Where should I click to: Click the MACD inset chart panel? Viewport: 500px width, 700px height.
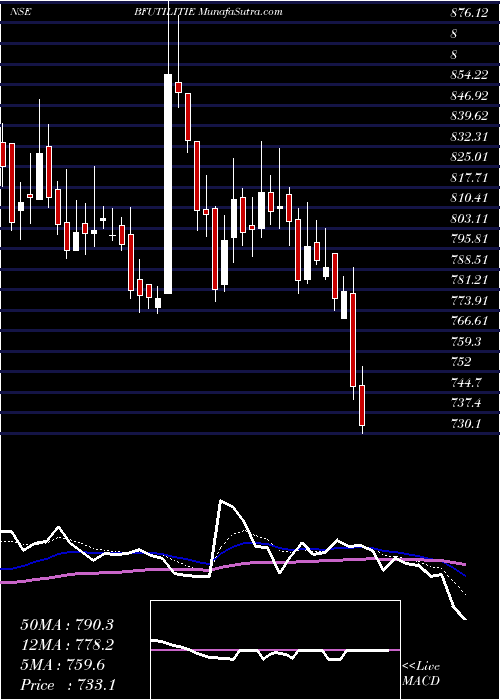[275, 650]
